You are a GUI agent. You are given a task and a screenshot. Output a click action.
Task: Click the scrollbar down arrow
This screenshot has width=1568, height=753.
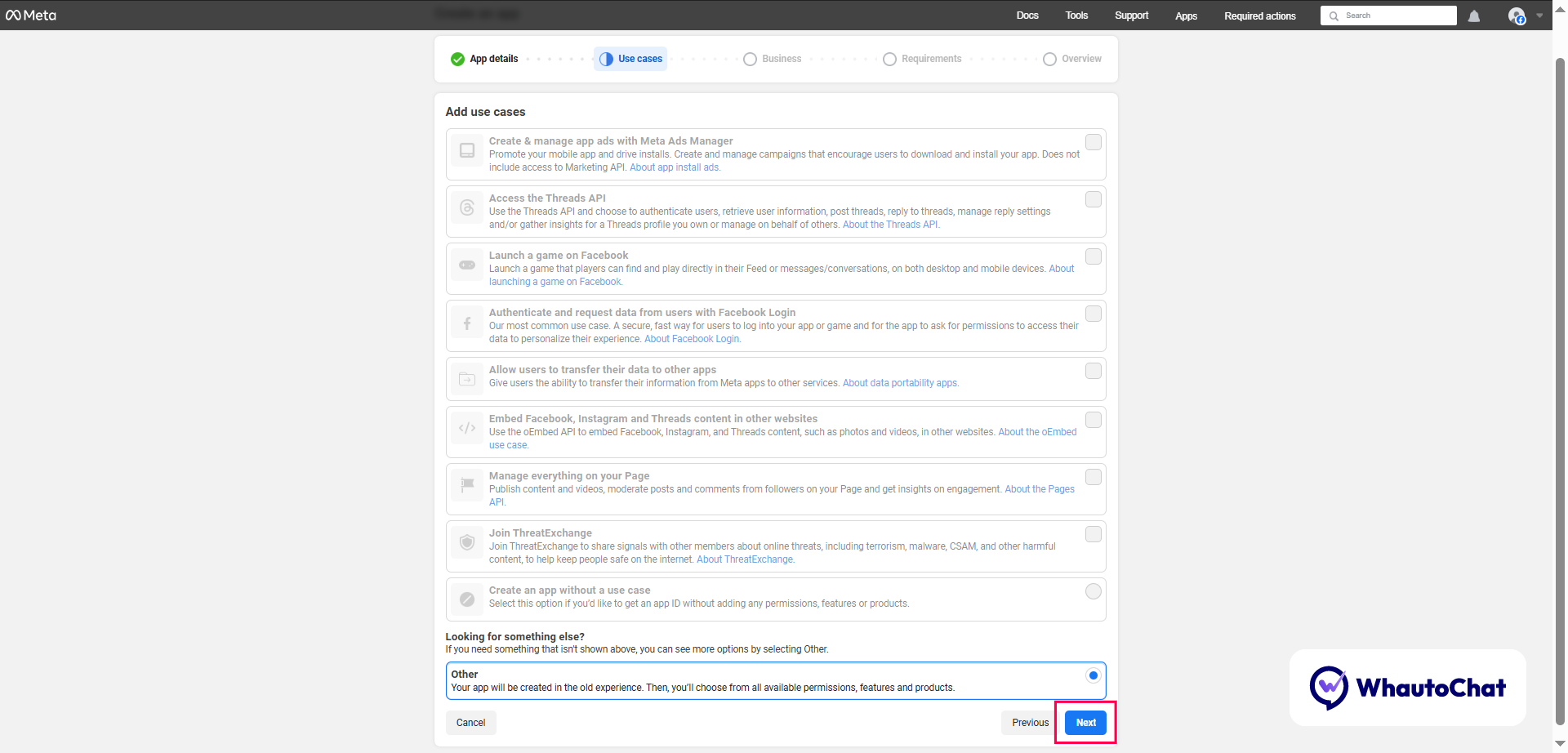coord(1560,744)
